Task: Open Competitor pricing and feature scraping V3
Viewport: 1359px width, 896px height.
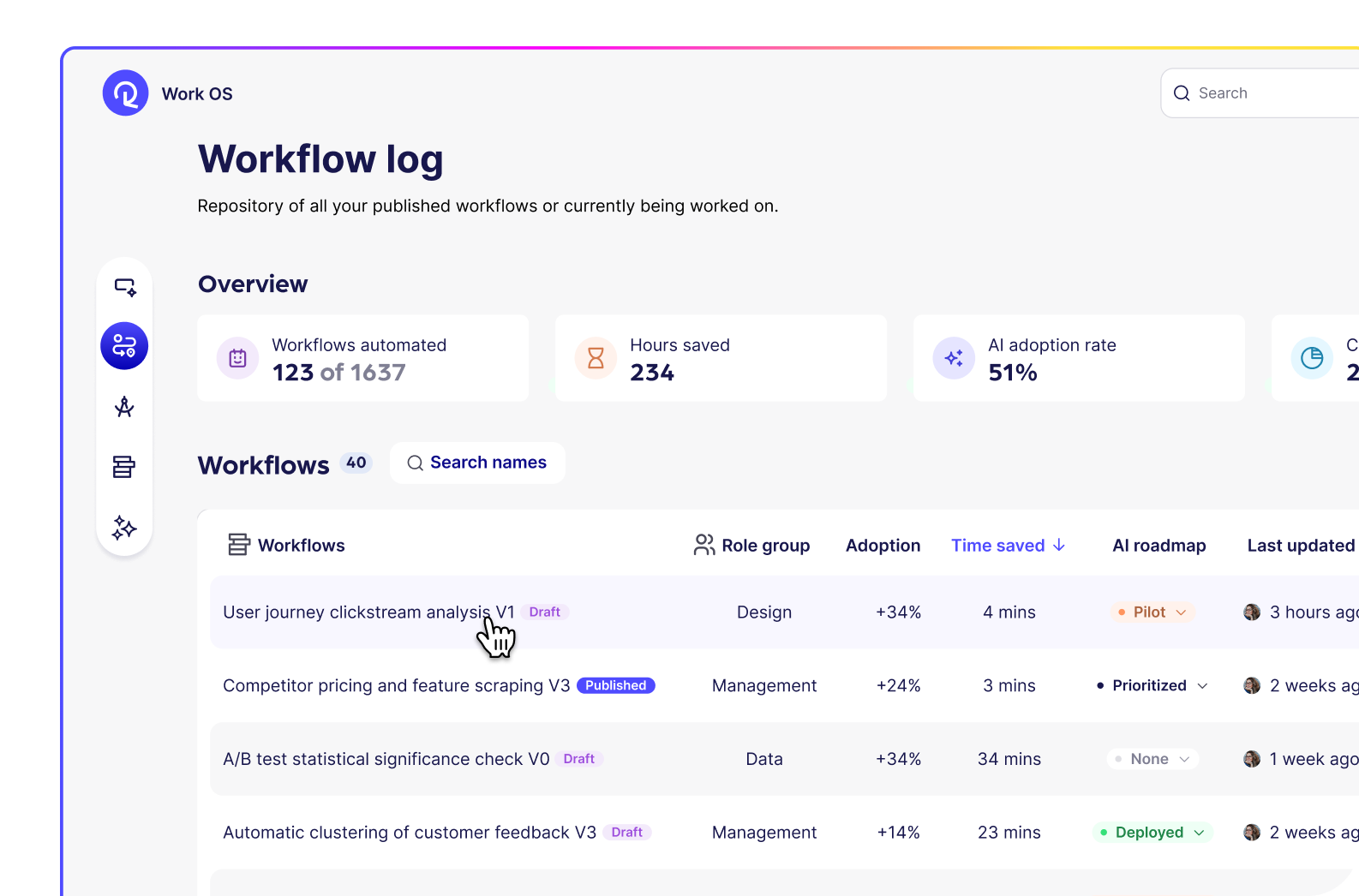Action: [x=396, y=685]
